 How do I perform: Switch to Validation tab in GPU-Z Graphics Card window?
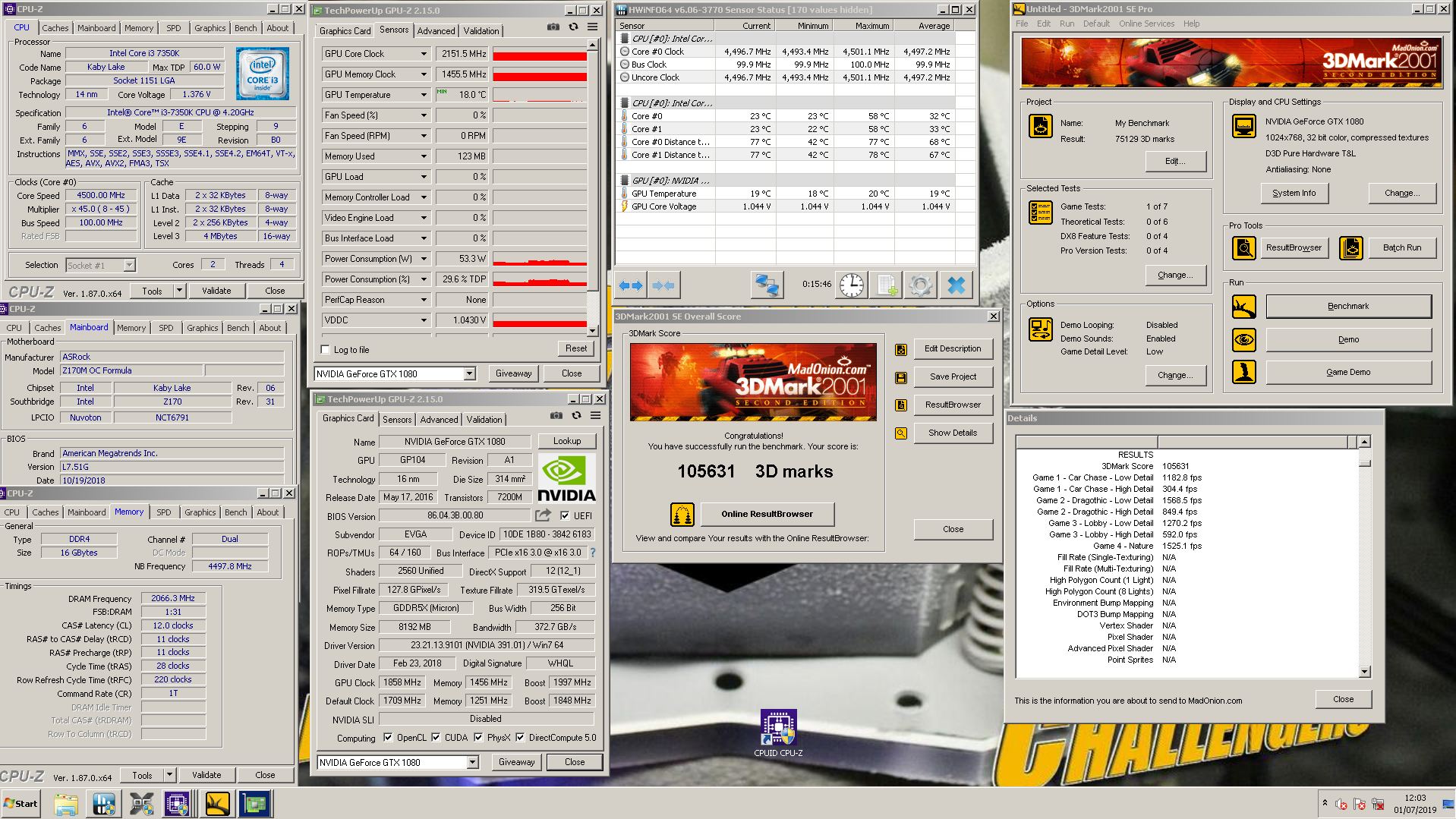coord(484,420)
